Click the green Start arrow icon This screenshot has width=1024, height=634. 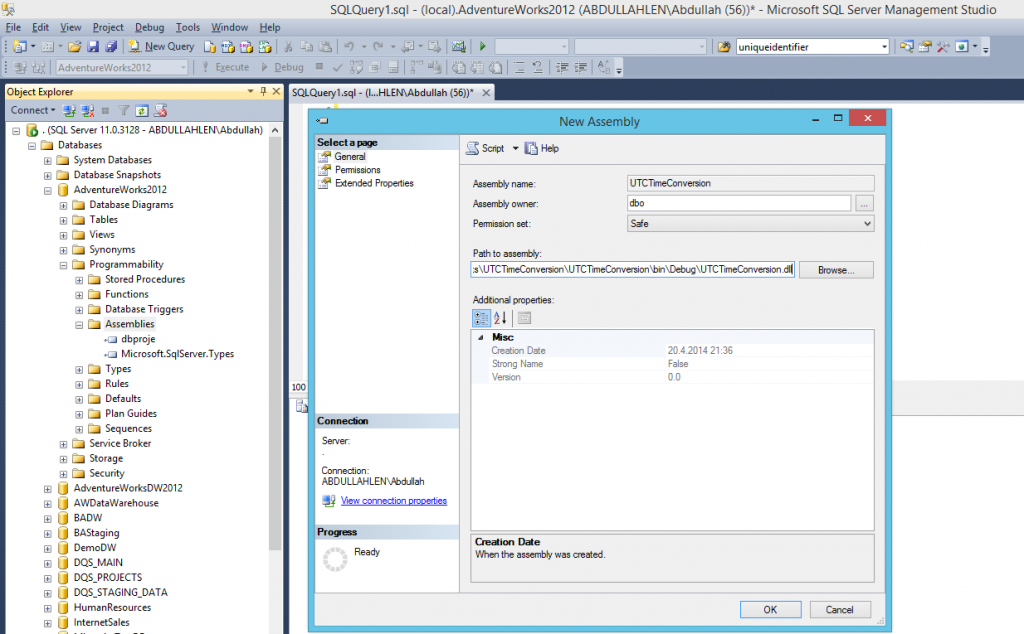[x=483, y=46]
